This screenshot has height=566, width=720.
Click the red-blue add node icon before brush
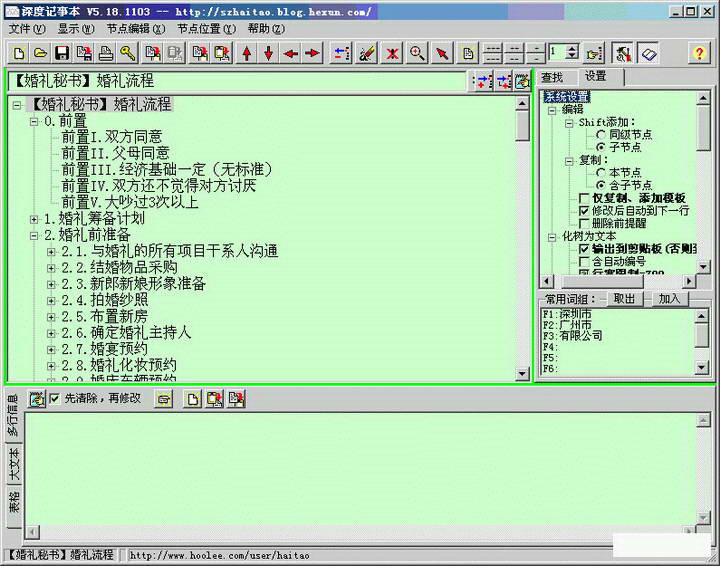coord(342,54)
